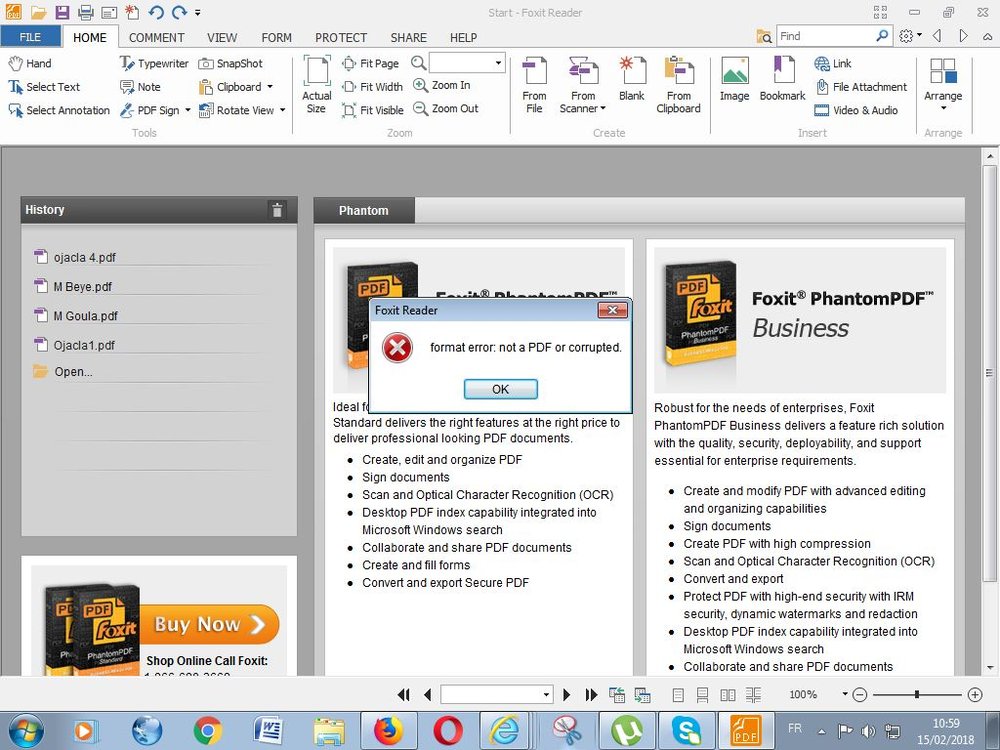The width and height of the screenshot is (1000, 750).
Task: Open the Find options gear dropdown
Action: [x=908, y=34]
